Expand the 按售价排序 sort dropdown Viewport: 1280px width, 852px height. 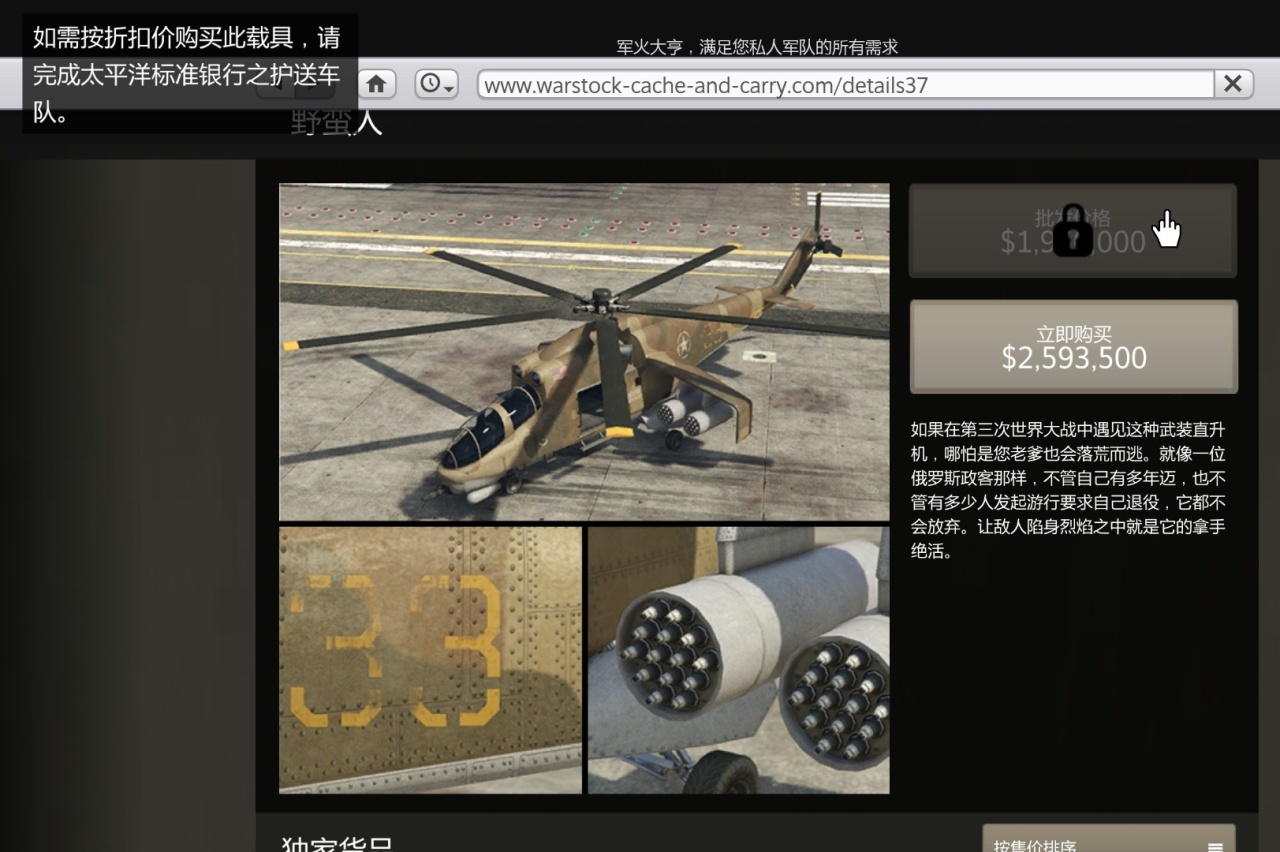(x=1109, y=838)
